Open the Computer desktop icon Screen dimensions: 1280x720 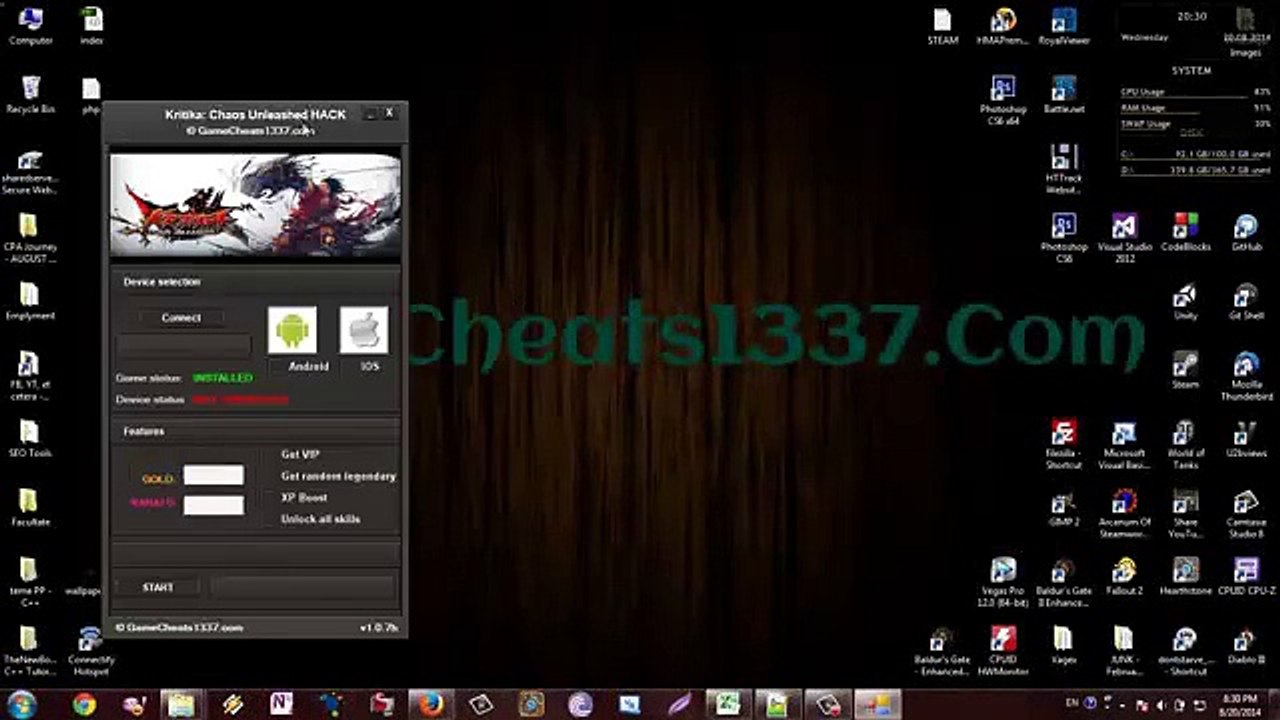pos(30,26)
